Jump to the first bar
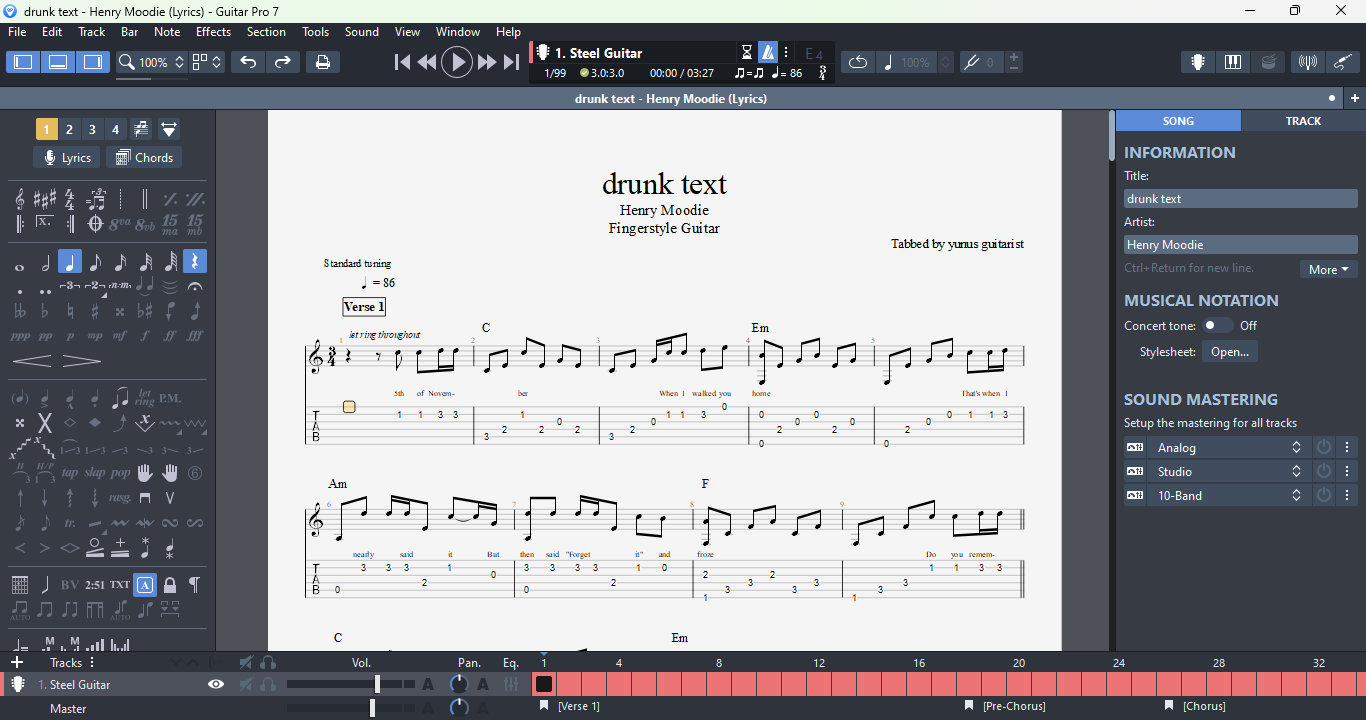 [402, 62]
